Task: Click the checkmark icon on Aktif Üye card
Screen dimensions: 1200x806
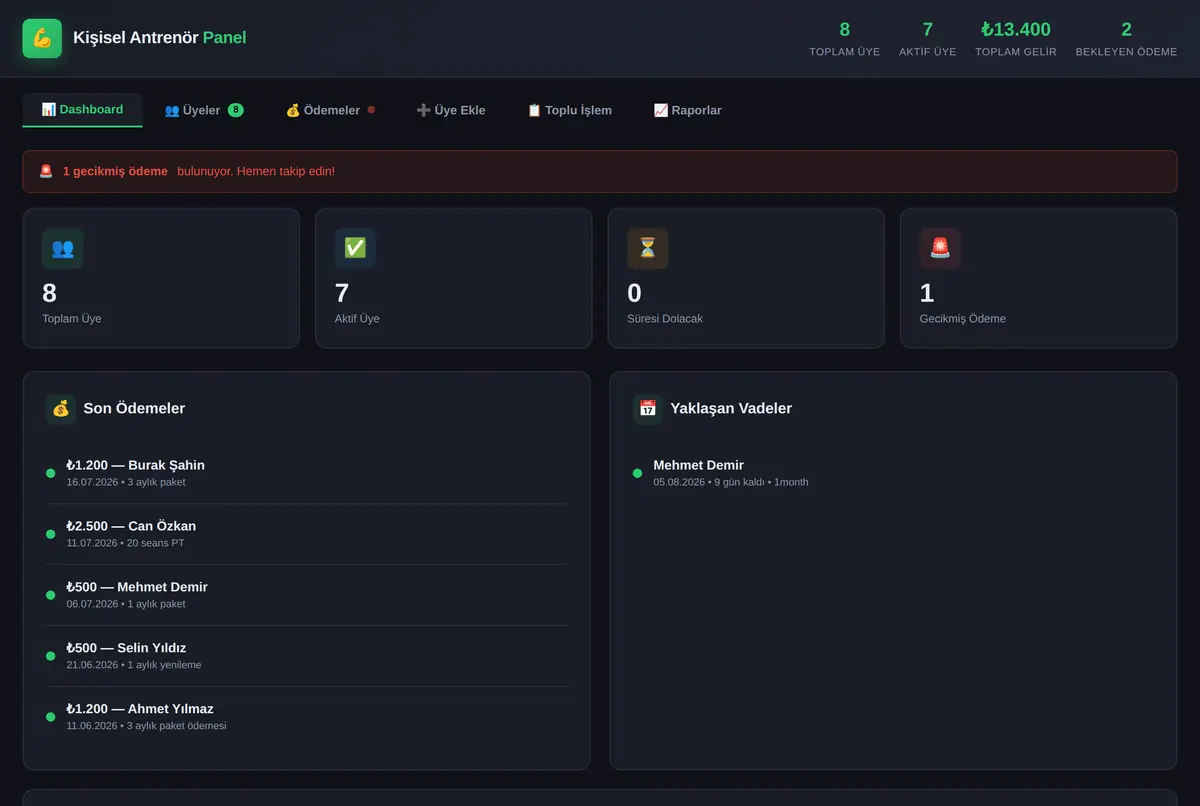Action: 355,248
